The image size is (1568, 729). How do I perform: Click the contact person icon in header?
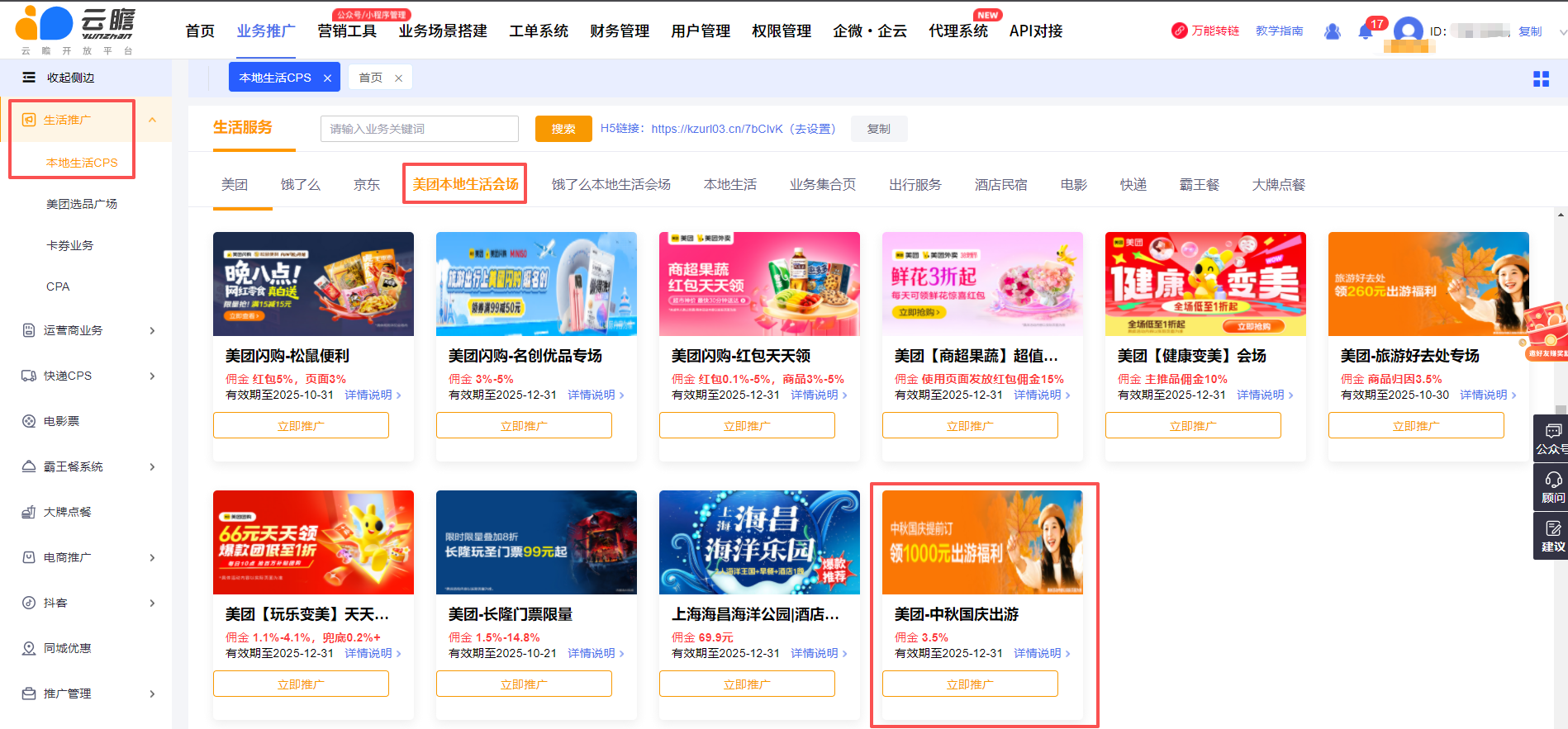(1332, 31)
